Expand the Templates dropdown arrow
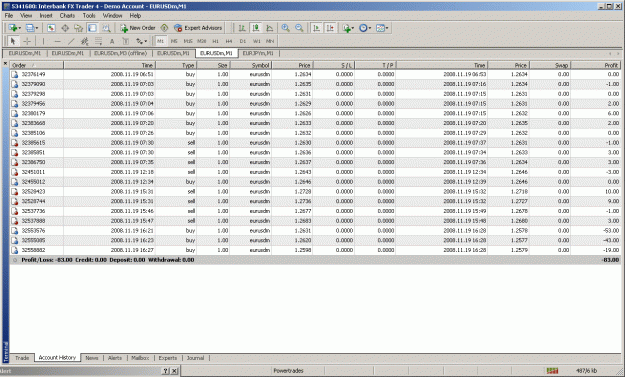 click(x=387, y=28)
